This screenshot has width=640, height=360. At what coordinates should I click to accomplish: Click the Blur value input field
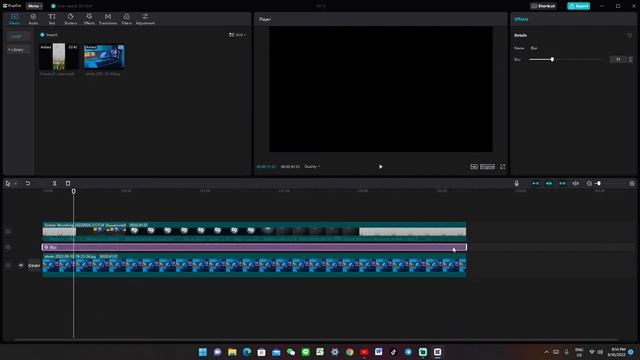[618, 60]
